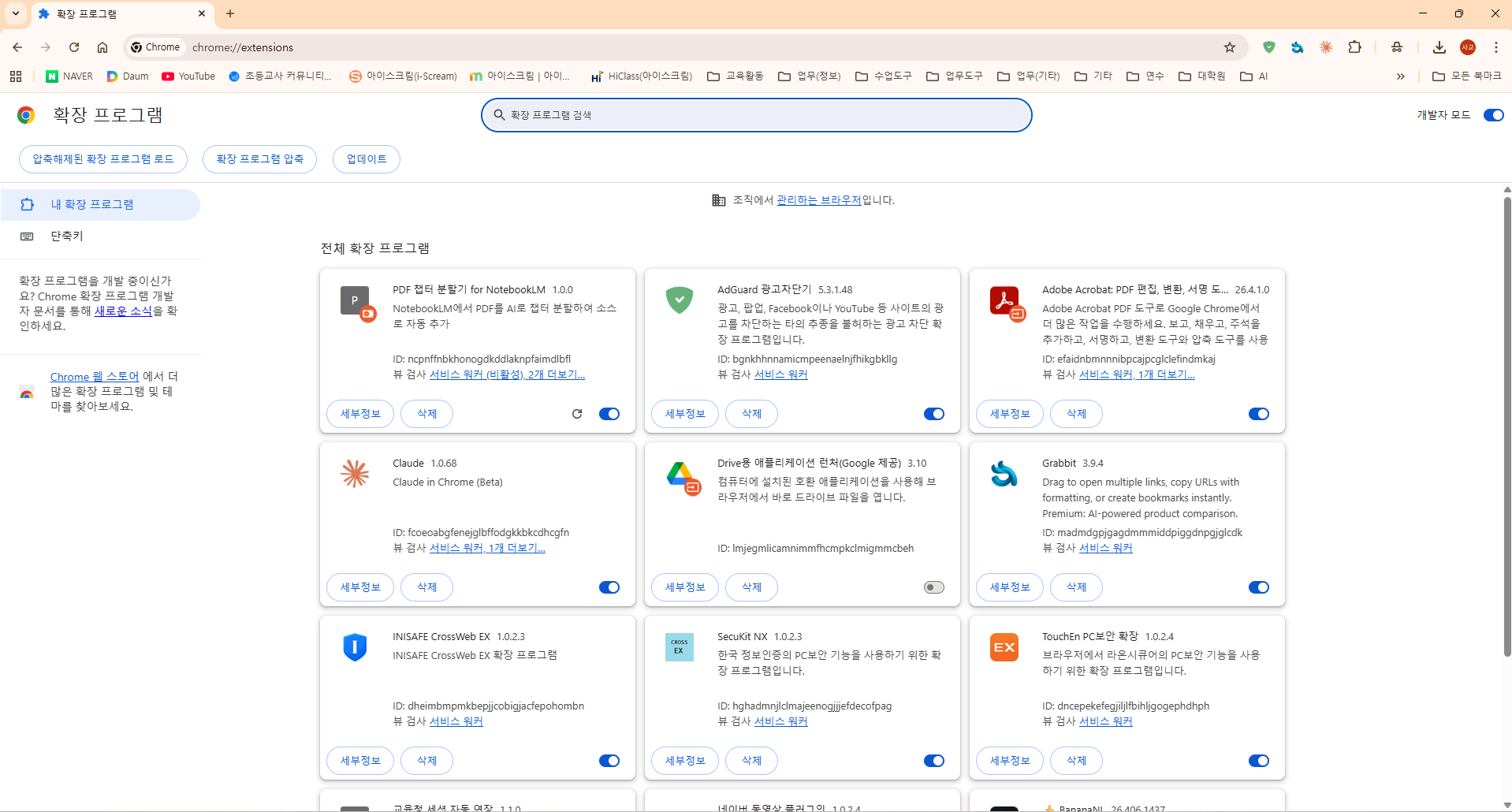Toggle 개발자 모드 developer mode switch
1512x812 pixels.
click(x=1493, y=115)
